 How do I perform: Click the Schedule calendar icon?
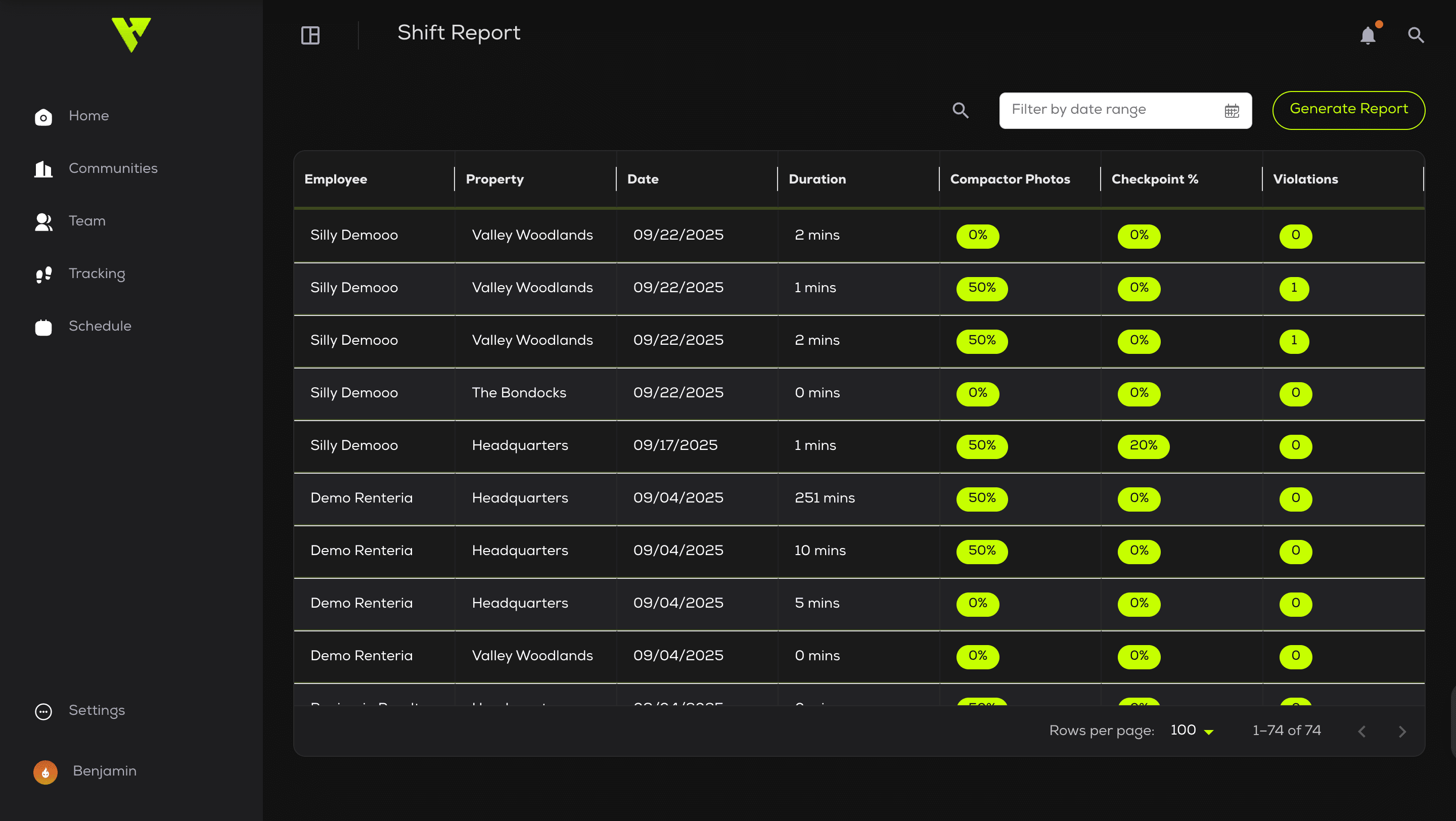click(43, 327)
